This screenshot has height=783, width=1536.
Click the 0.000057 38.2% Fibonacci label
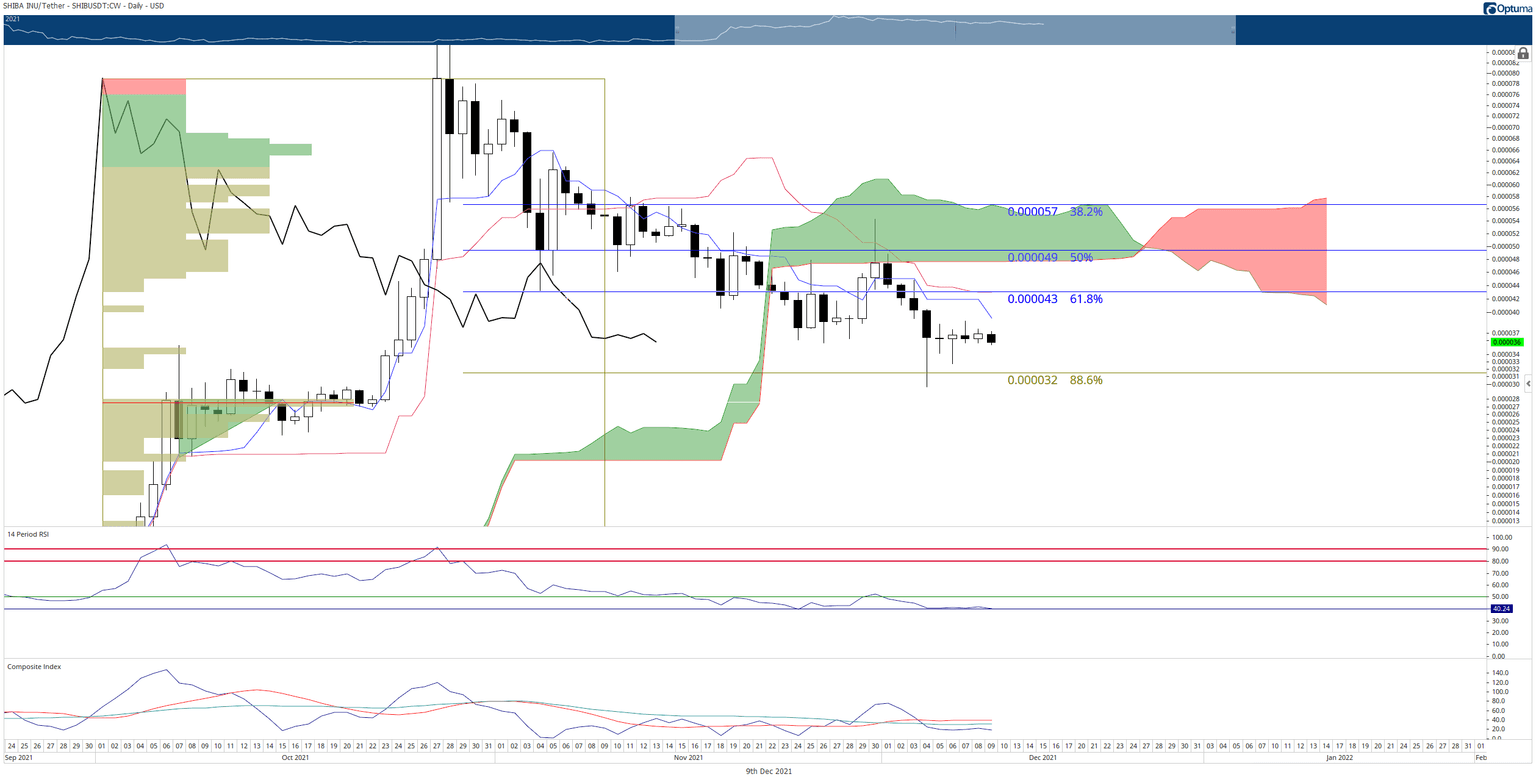coord(1055,212)
